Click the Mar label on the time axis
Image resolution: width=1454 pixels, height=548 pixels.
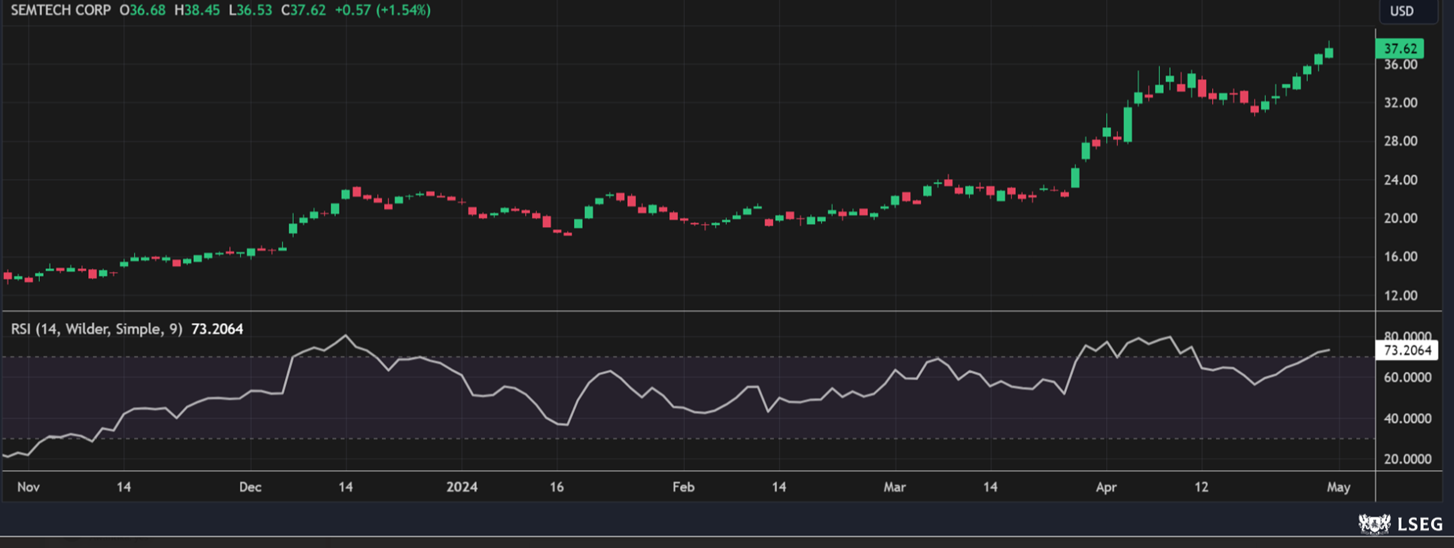click(894, 487)
